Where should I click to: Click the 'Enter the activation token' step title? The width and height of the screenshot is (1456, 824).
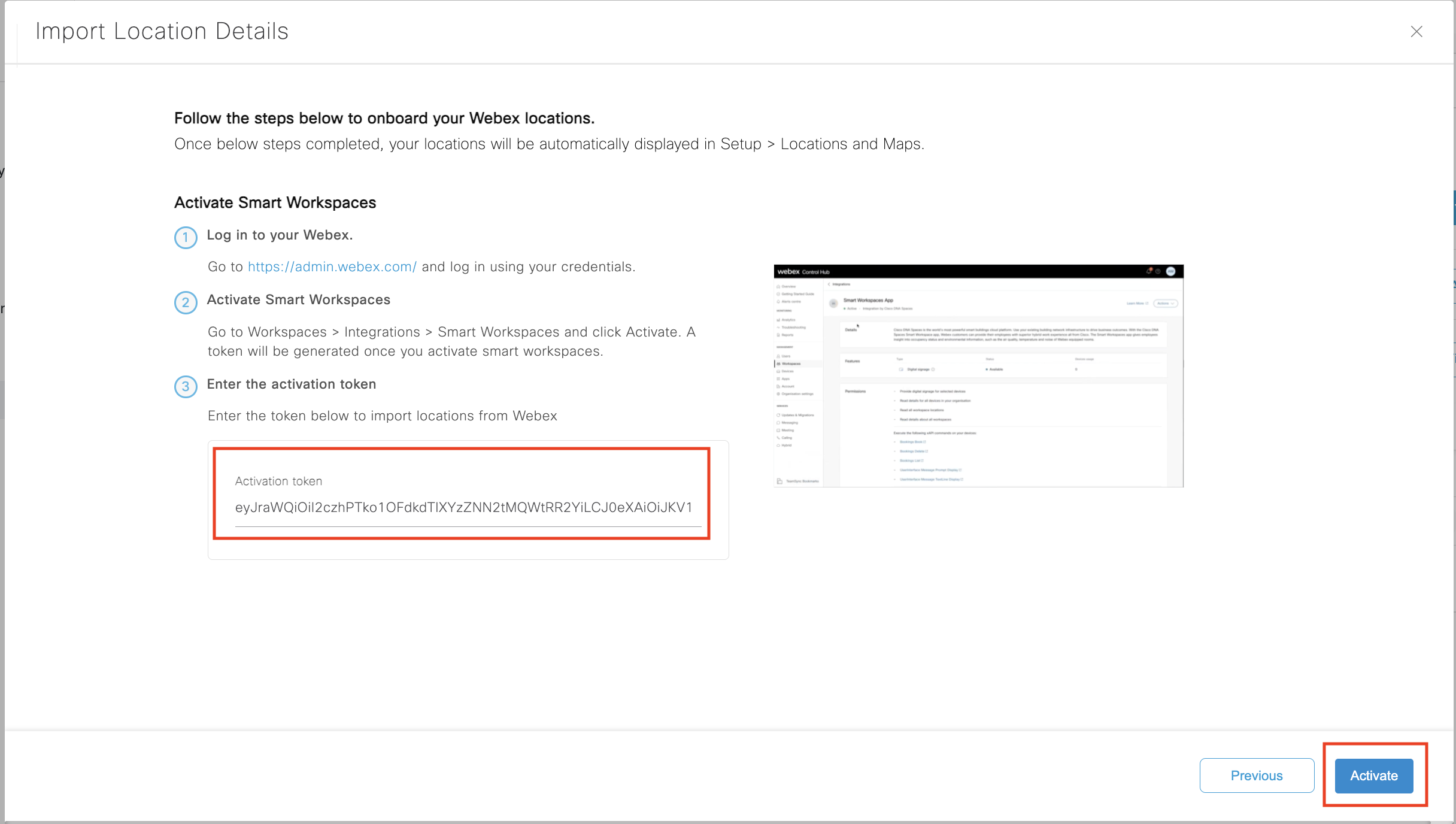click(x=291, y=384)
